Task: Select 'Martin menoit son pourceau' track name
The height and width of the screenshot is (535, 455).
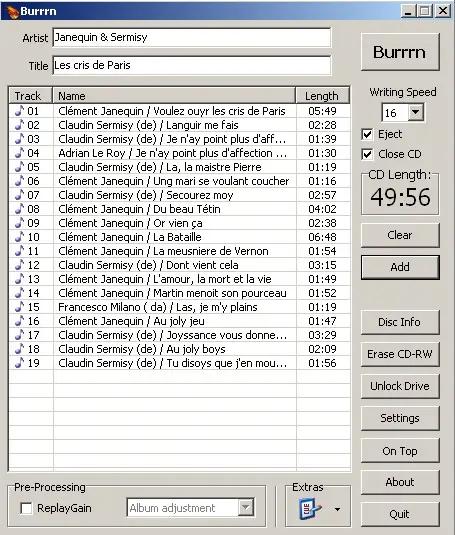Action: tap(220, 293)
